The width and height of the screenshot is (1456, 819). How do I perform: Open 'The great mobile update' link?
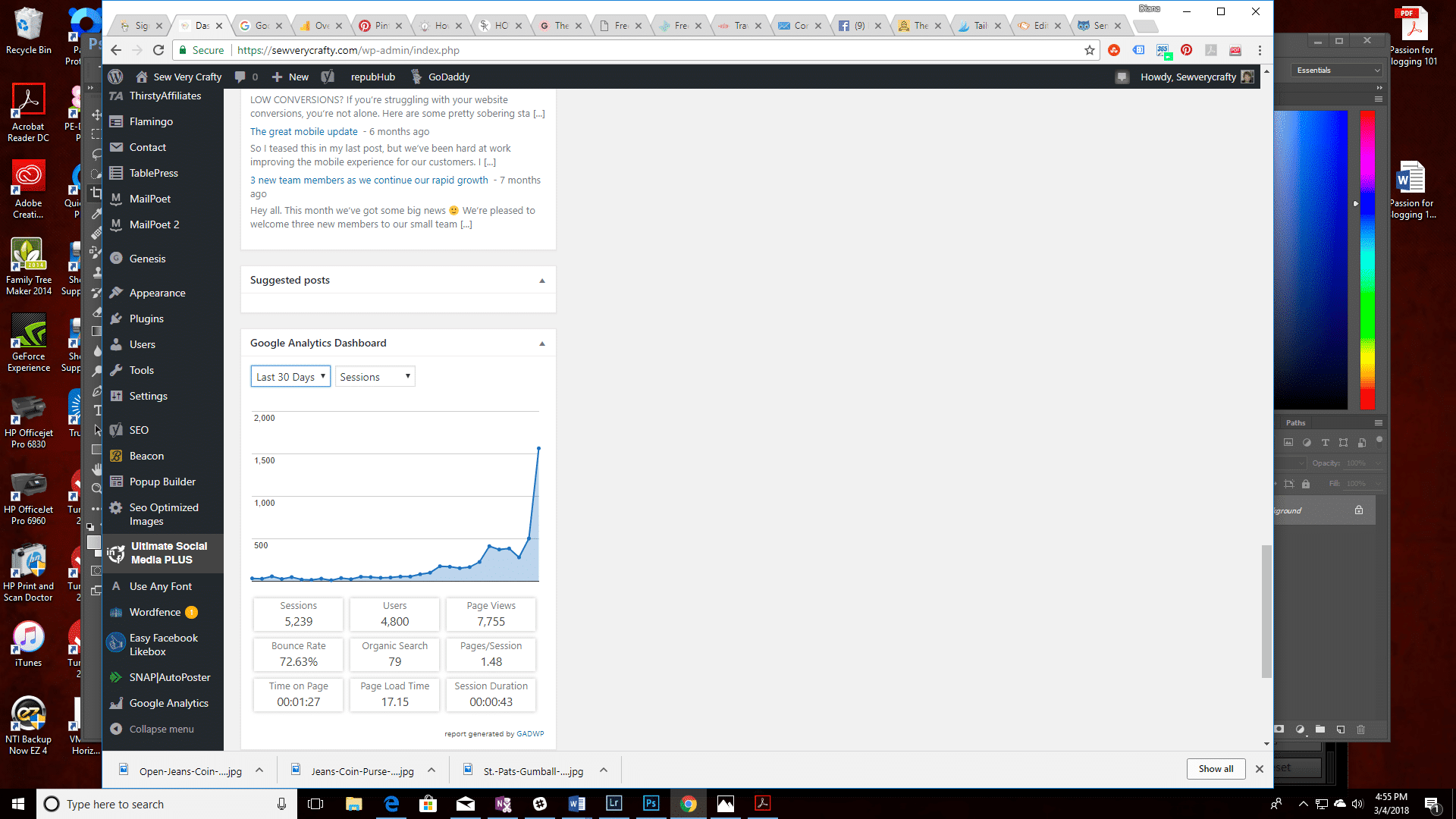pos(303,131)
